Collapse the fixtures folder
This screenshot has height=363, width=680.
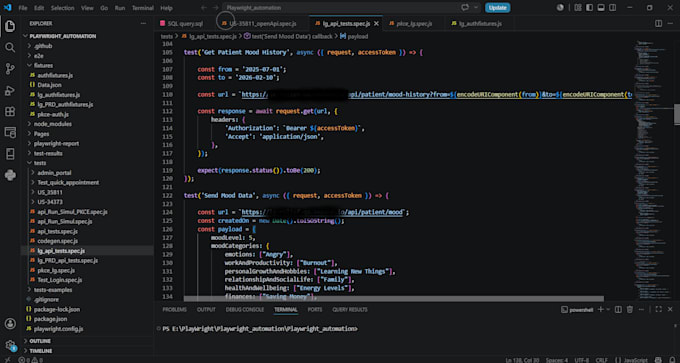tap(29, 65)
